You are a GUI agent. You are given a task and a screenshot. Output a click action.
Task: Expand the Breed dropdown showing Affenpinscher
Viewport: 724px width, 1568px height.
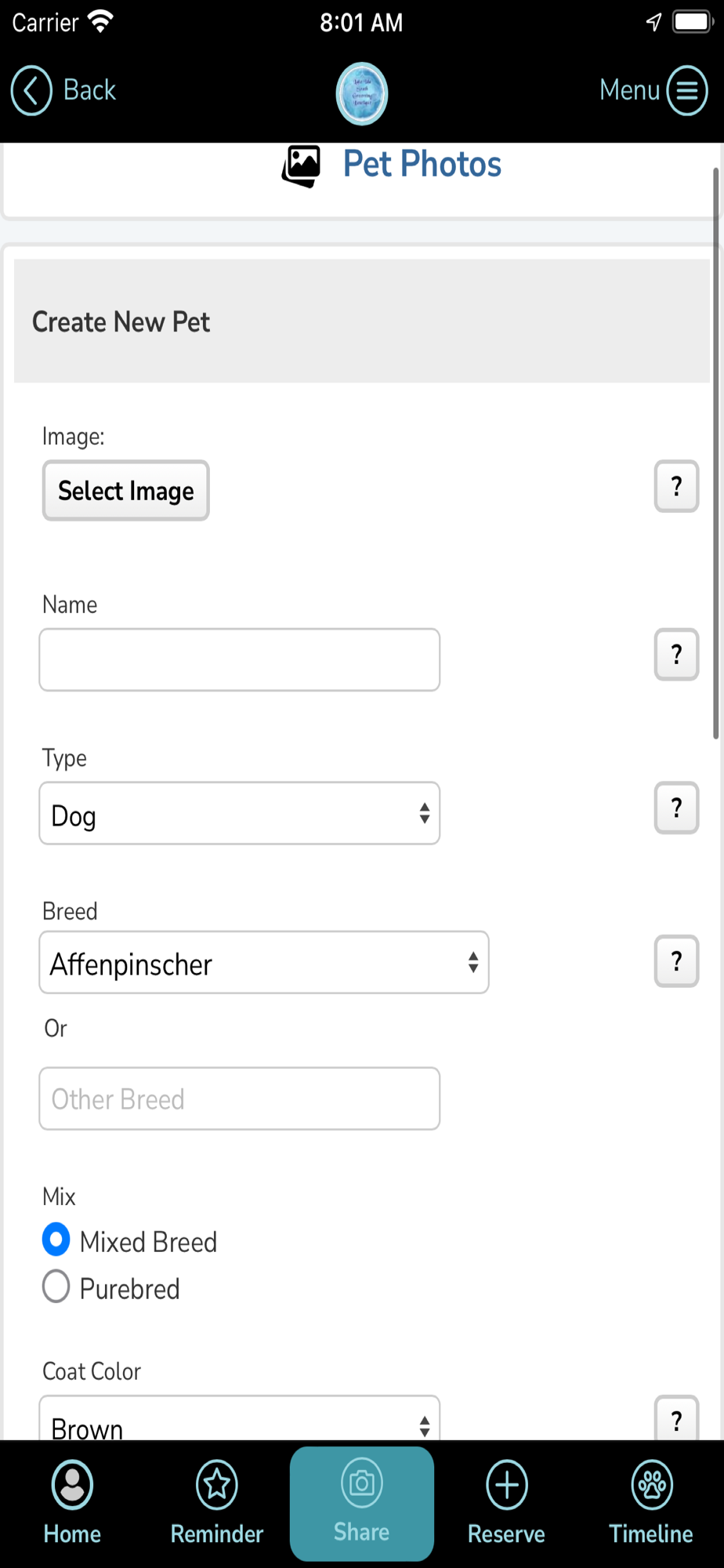[x=264, y=963]
